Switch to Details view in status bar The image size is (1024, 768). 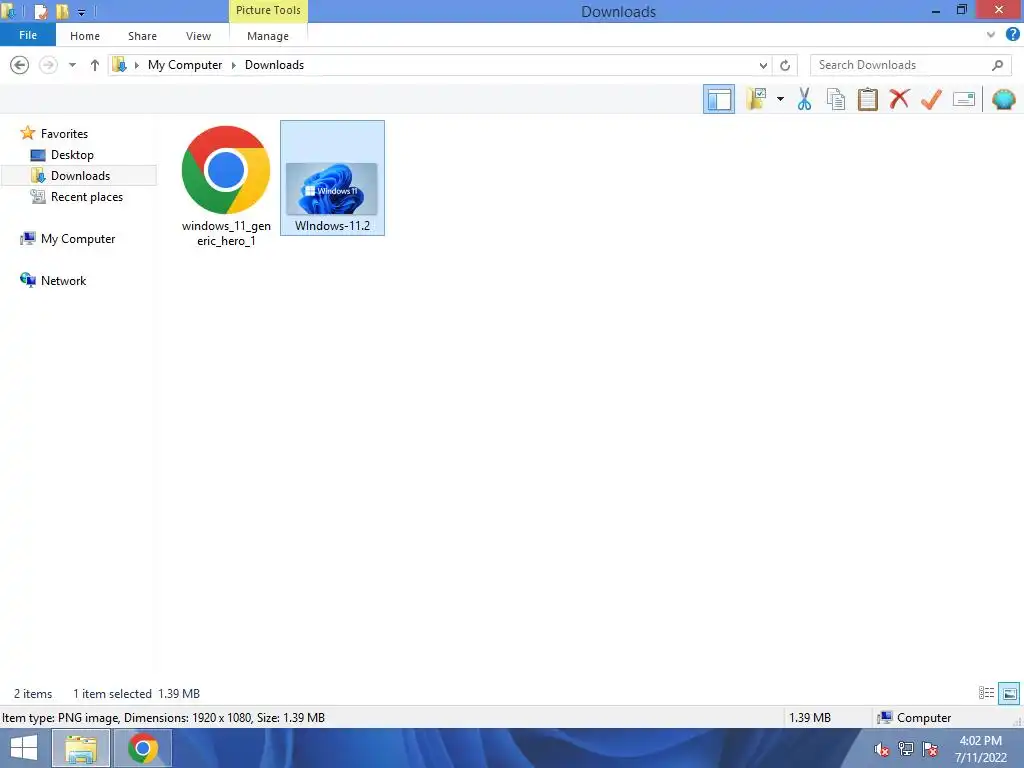click(986, 694)
